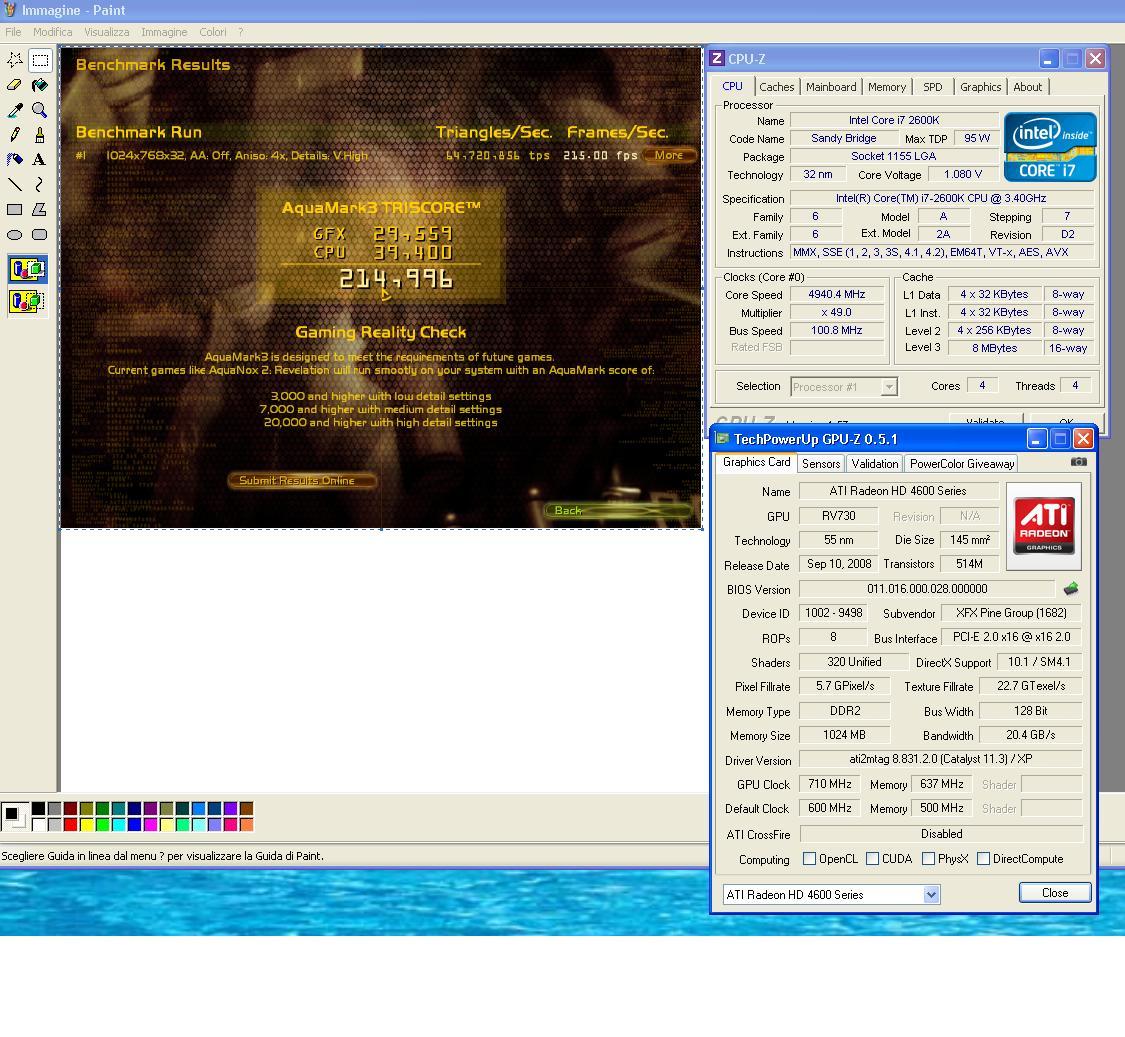This screenshot has height=1037, width=1125.
Task: Pick the Eraser tool in Paint
Action: 14,85
